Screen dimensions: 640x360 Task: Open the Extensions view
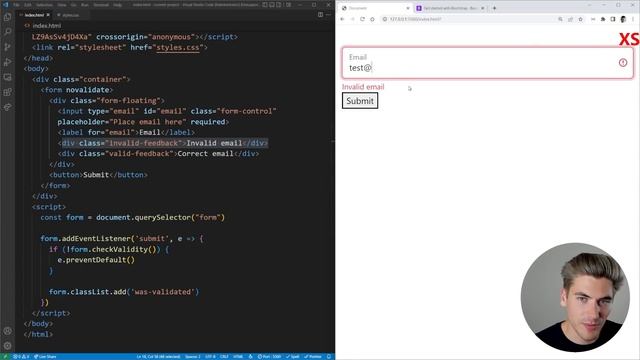coord(7,92)
